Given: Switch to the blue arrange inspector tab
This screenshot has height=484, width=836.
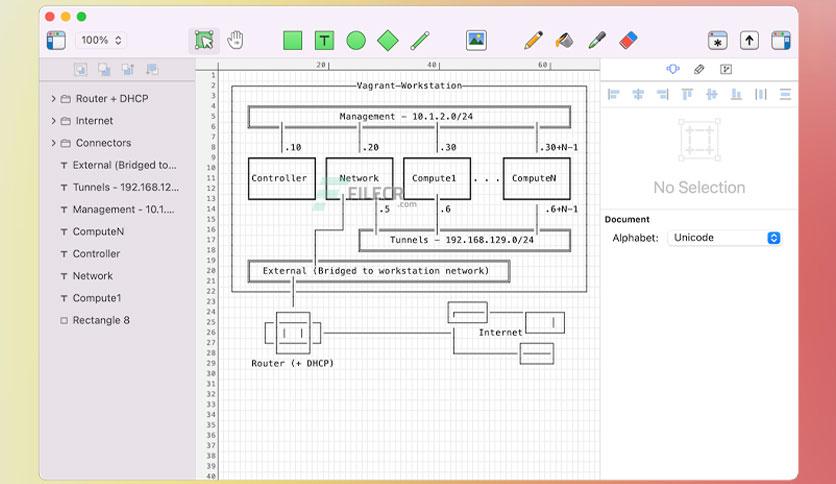Looking at the screenshot, I should [673, 69].
